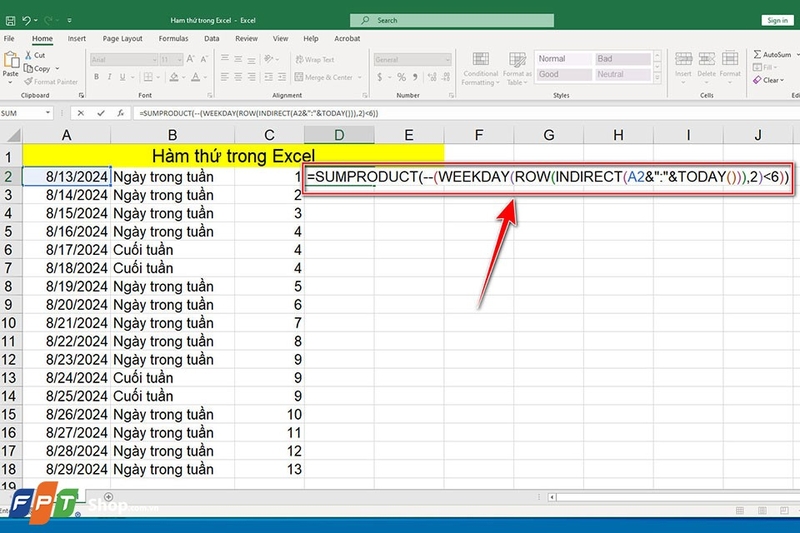Click Decrease Decimal icon
This screenshot has width=800, height=533.
click(x=446, y=77)
